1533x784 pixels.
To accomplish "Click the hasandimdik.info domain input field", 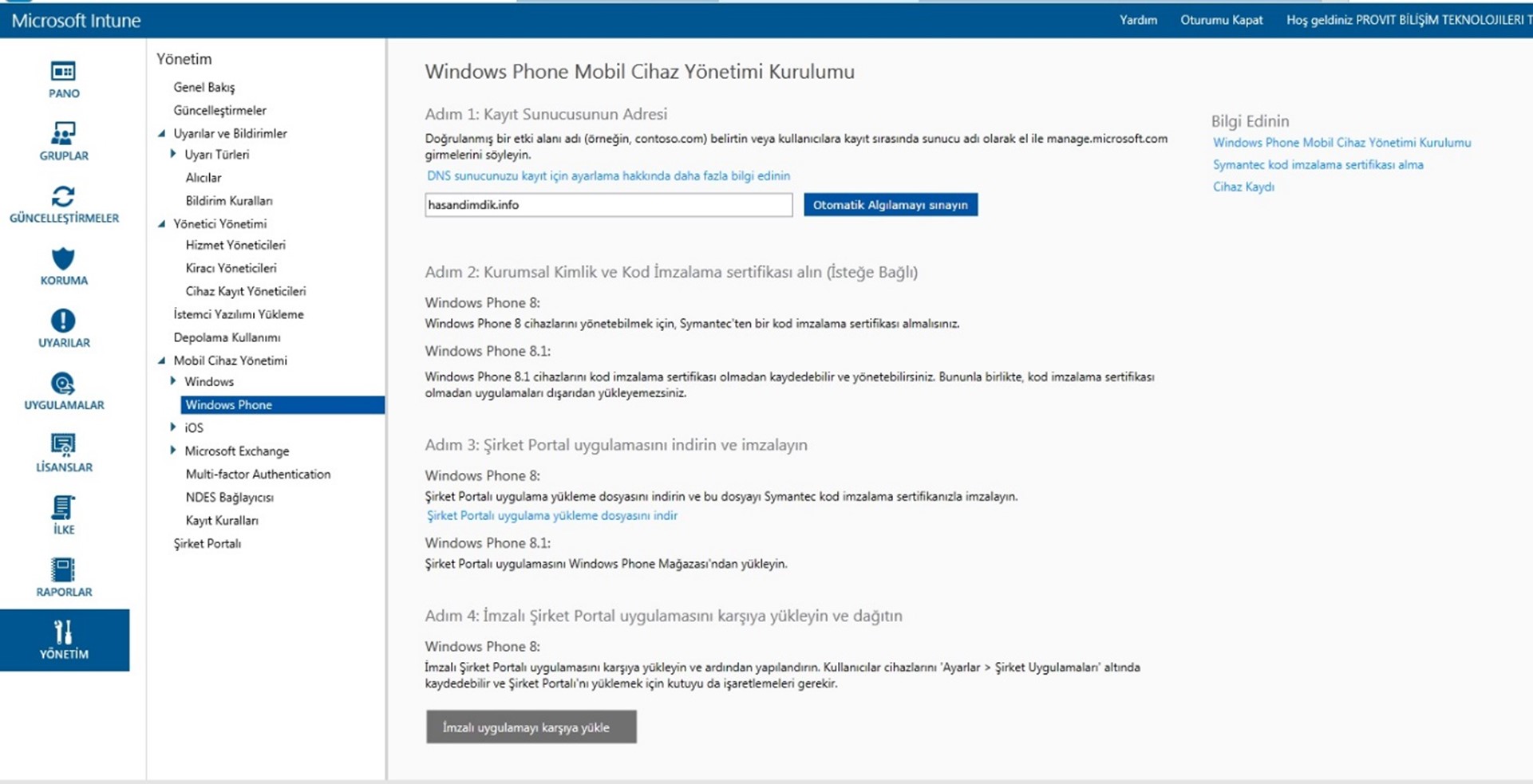I will coord(608,205).
